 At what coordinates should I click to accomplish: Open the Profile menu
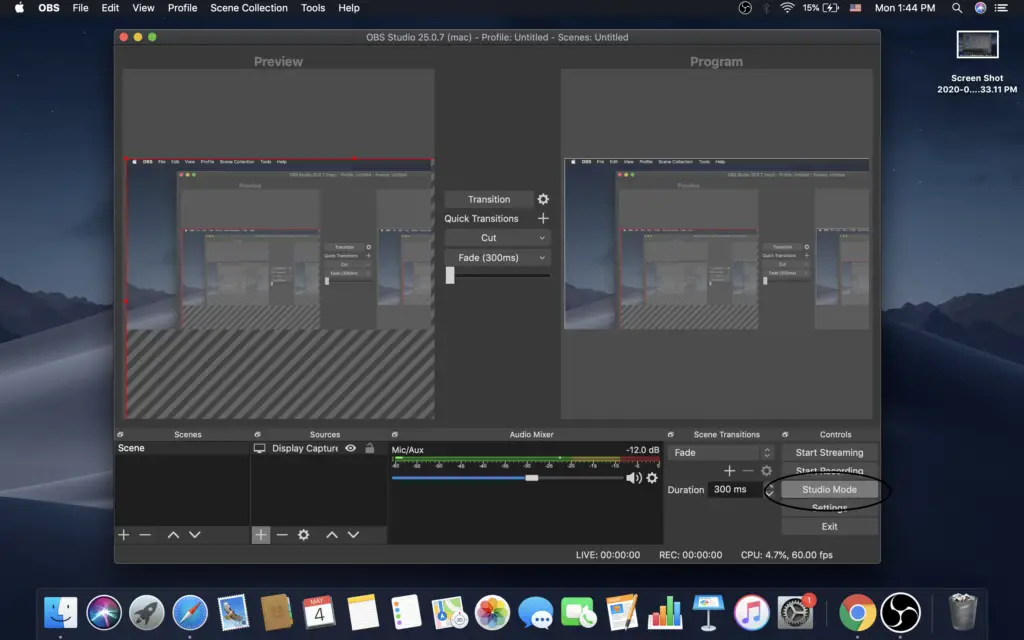(182, 8)
